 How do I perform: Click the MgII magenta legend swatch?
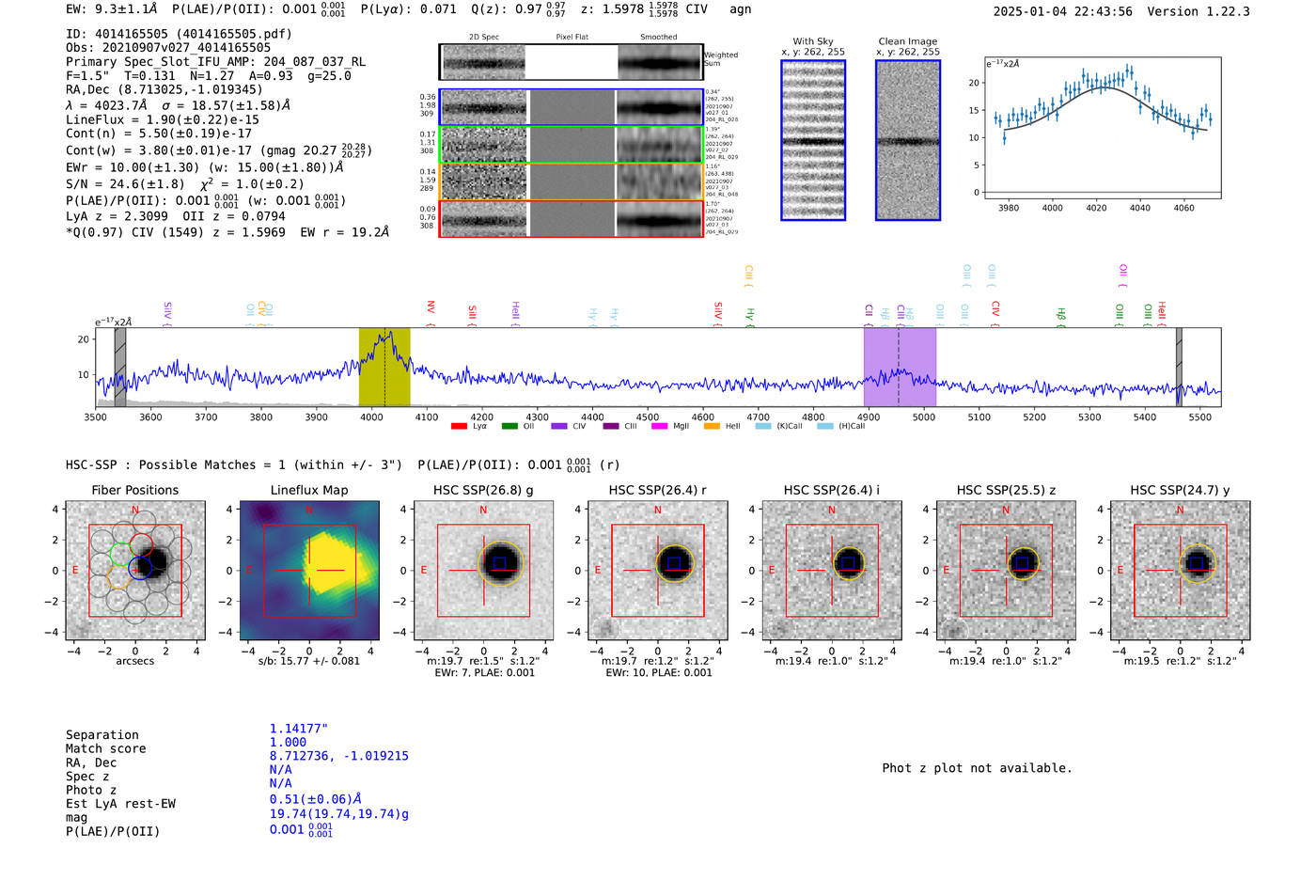click(659, 426)
